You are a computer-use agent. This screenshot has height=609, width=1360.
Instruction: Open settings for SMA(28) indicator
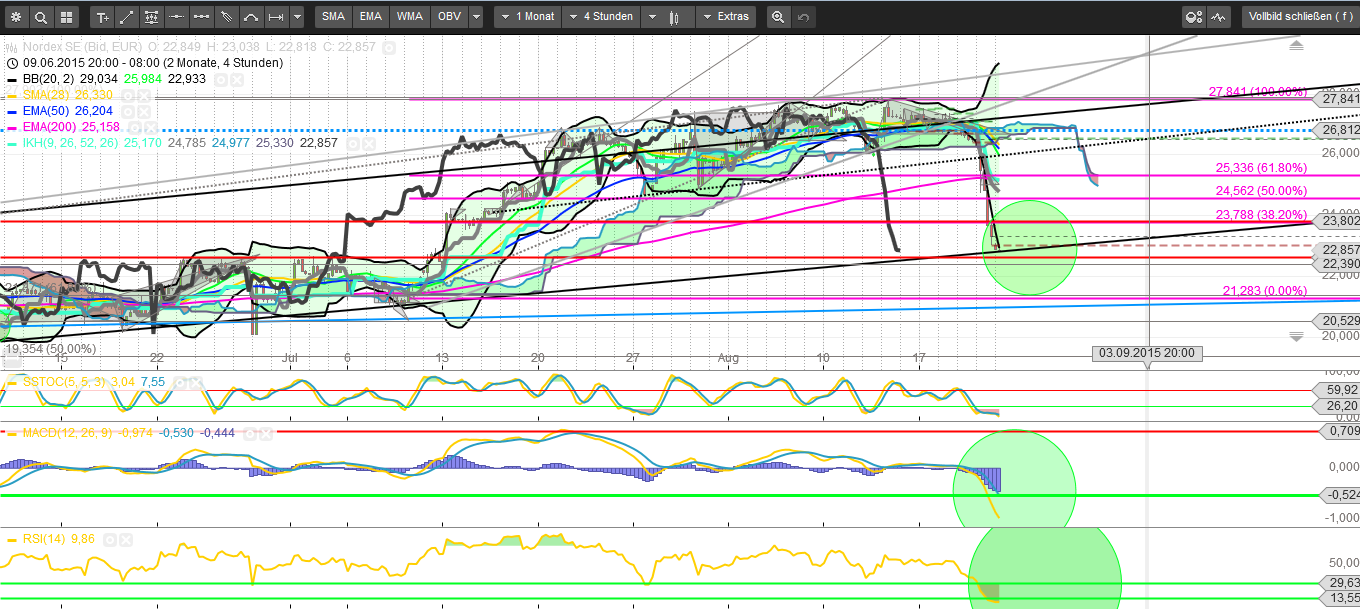click(x=130, y=95)
